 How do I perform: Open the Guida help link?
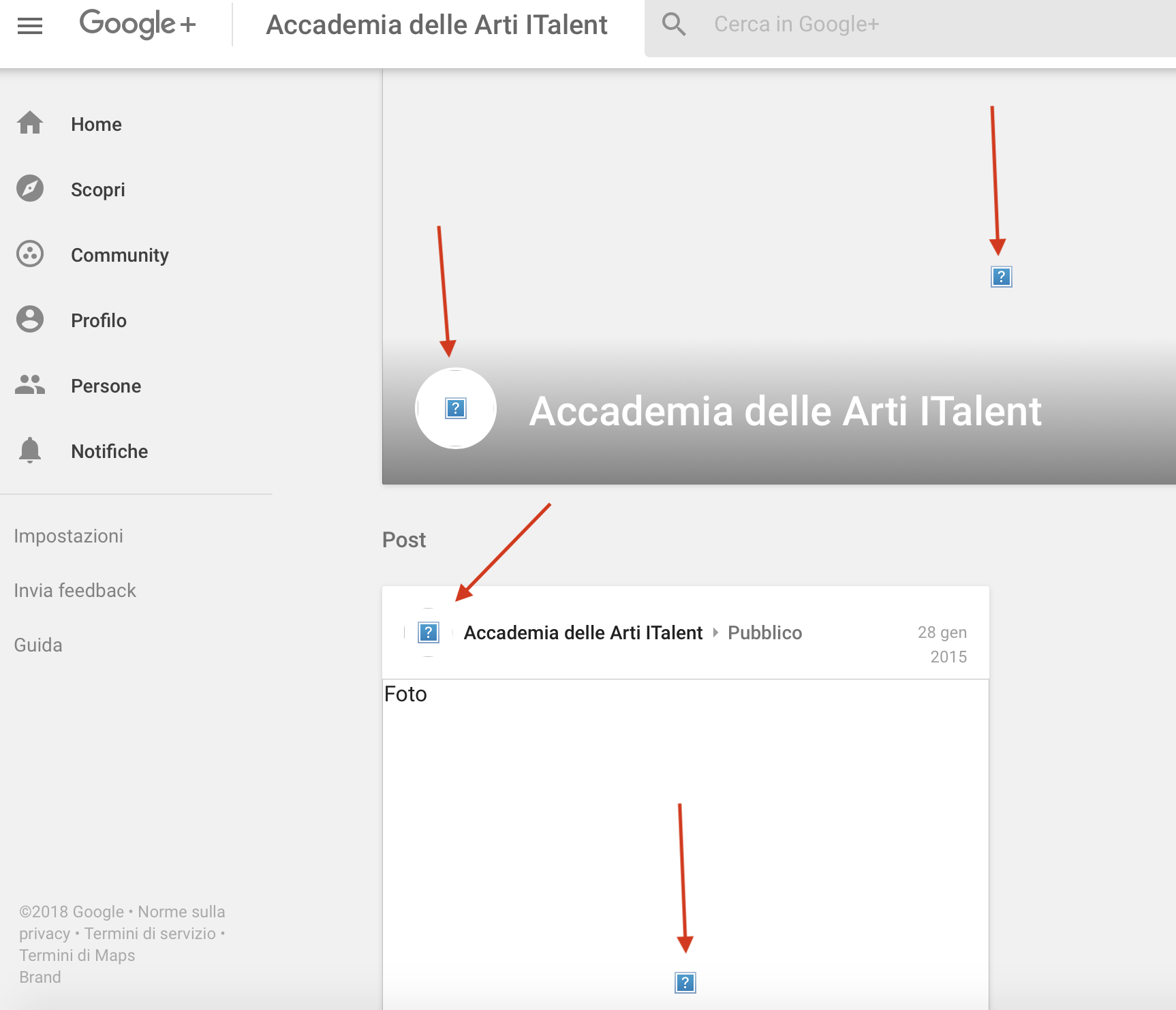(x=38, y=645)
